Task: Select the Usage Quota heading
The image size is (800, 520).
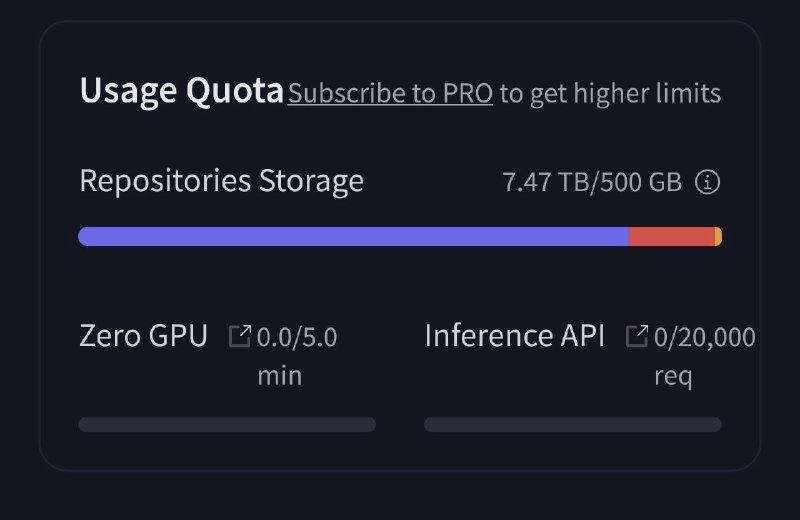Action: click(x=182, y=91)
